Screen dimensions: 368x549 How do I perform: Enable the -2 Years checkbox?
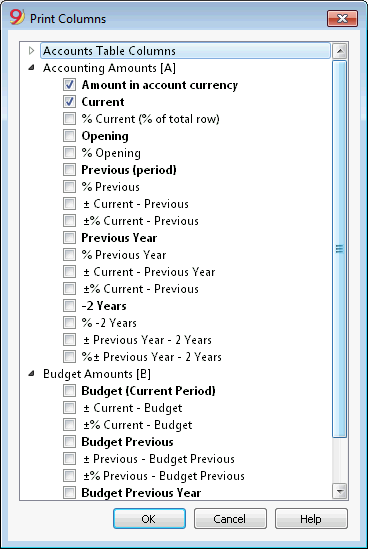pos(69,305)
